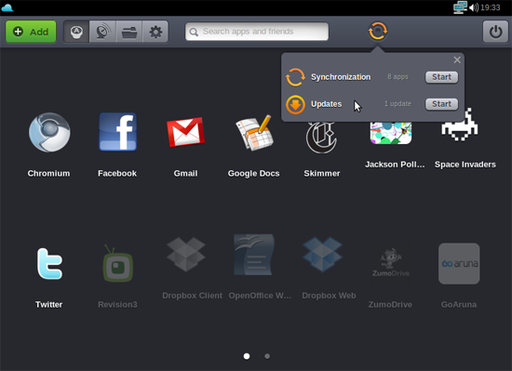Screen dimensions: 512x371
Task: Go to the second apps page dot
Action: tap(267, 356)
